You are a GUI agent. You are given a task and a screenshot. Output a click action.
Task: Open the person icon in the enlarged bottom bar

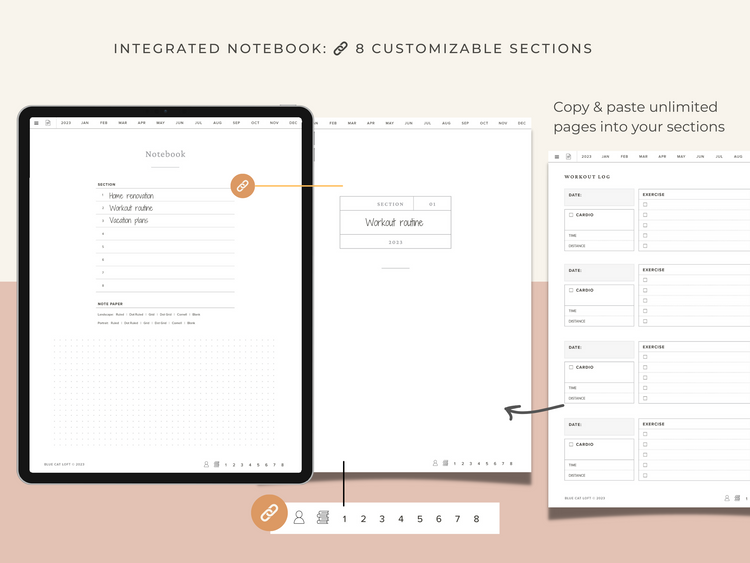click(299, 518)
